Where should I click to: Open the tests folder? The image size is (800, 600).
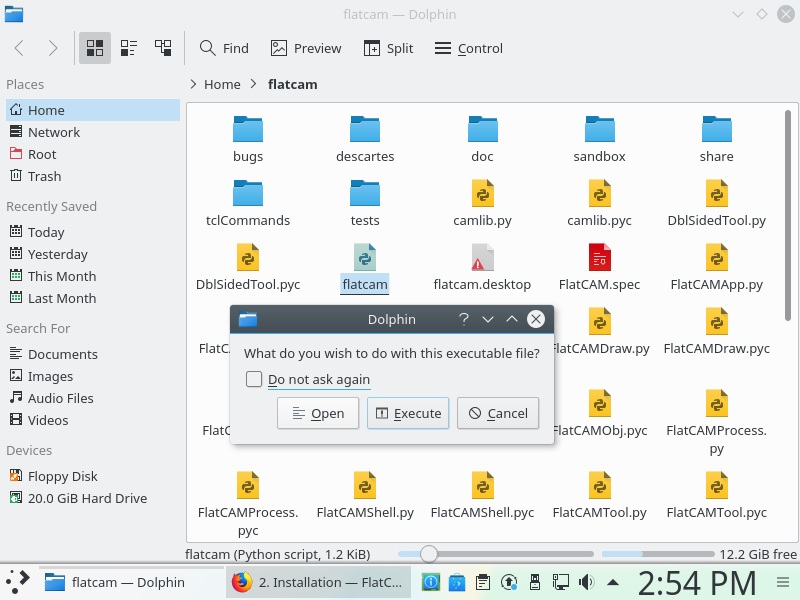pos(365,203)
